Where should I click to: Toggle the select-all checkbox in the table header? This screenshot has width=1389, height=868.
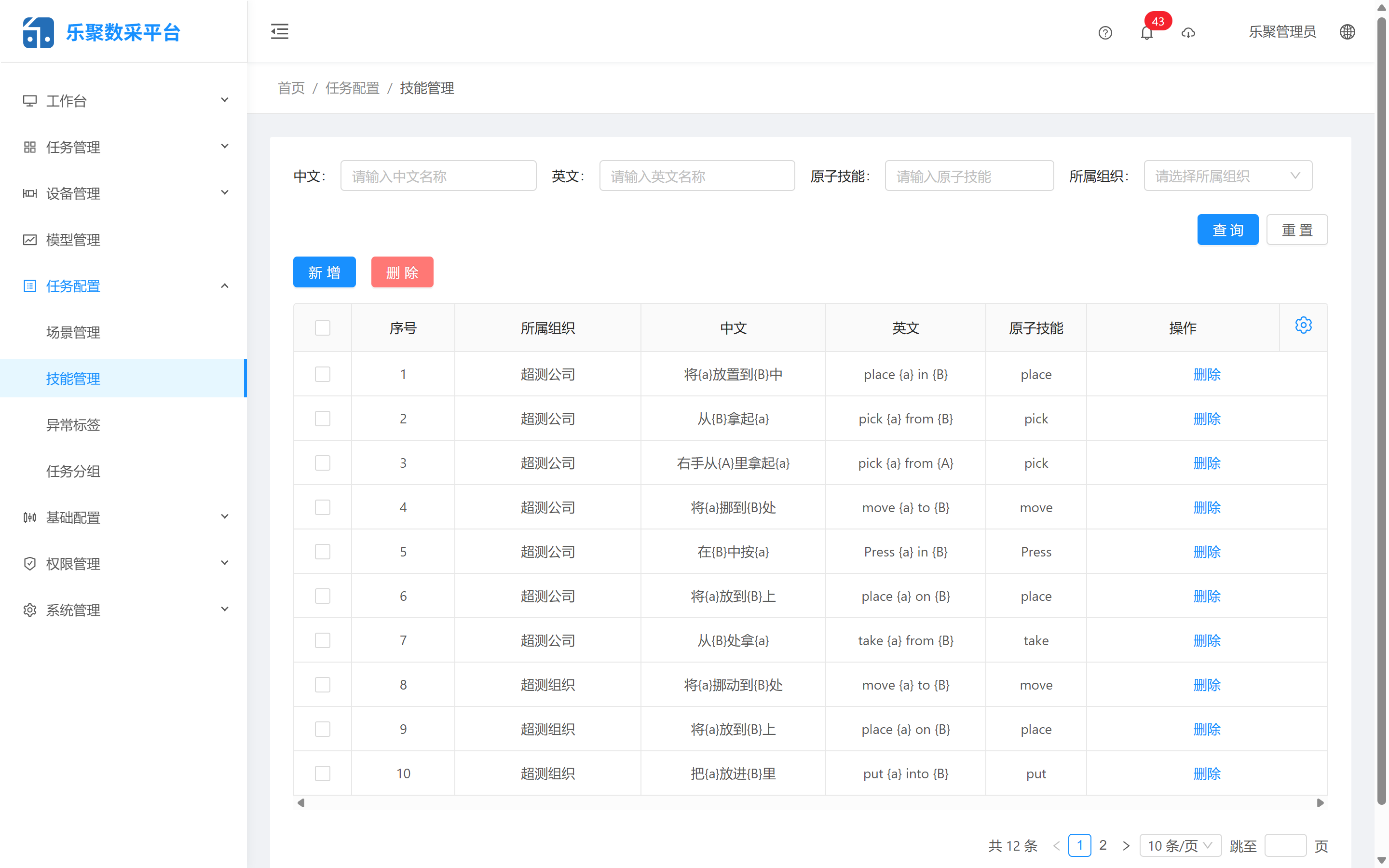coord(323,327)
